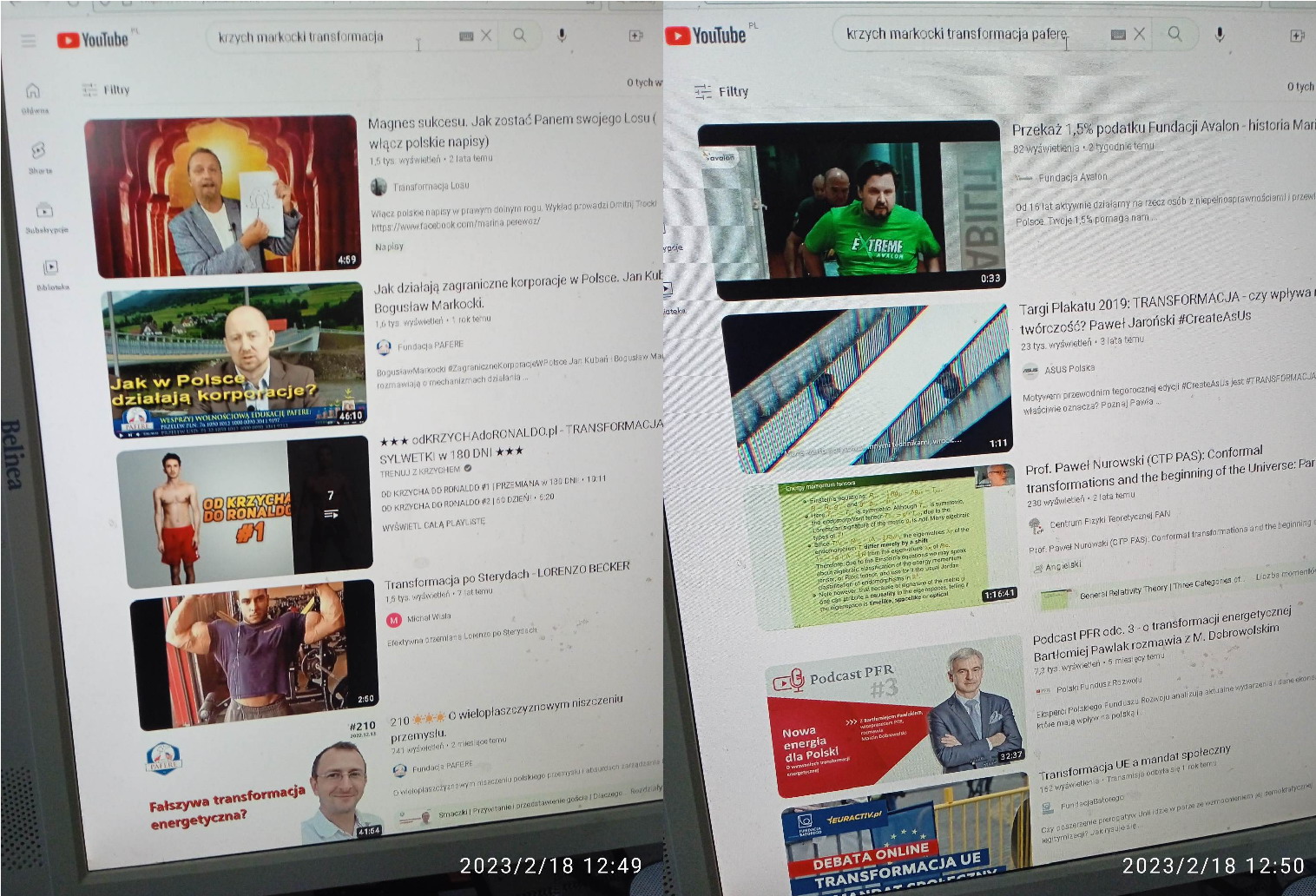Open Subskrypcje in the sidebar

(x=45, y=217)
